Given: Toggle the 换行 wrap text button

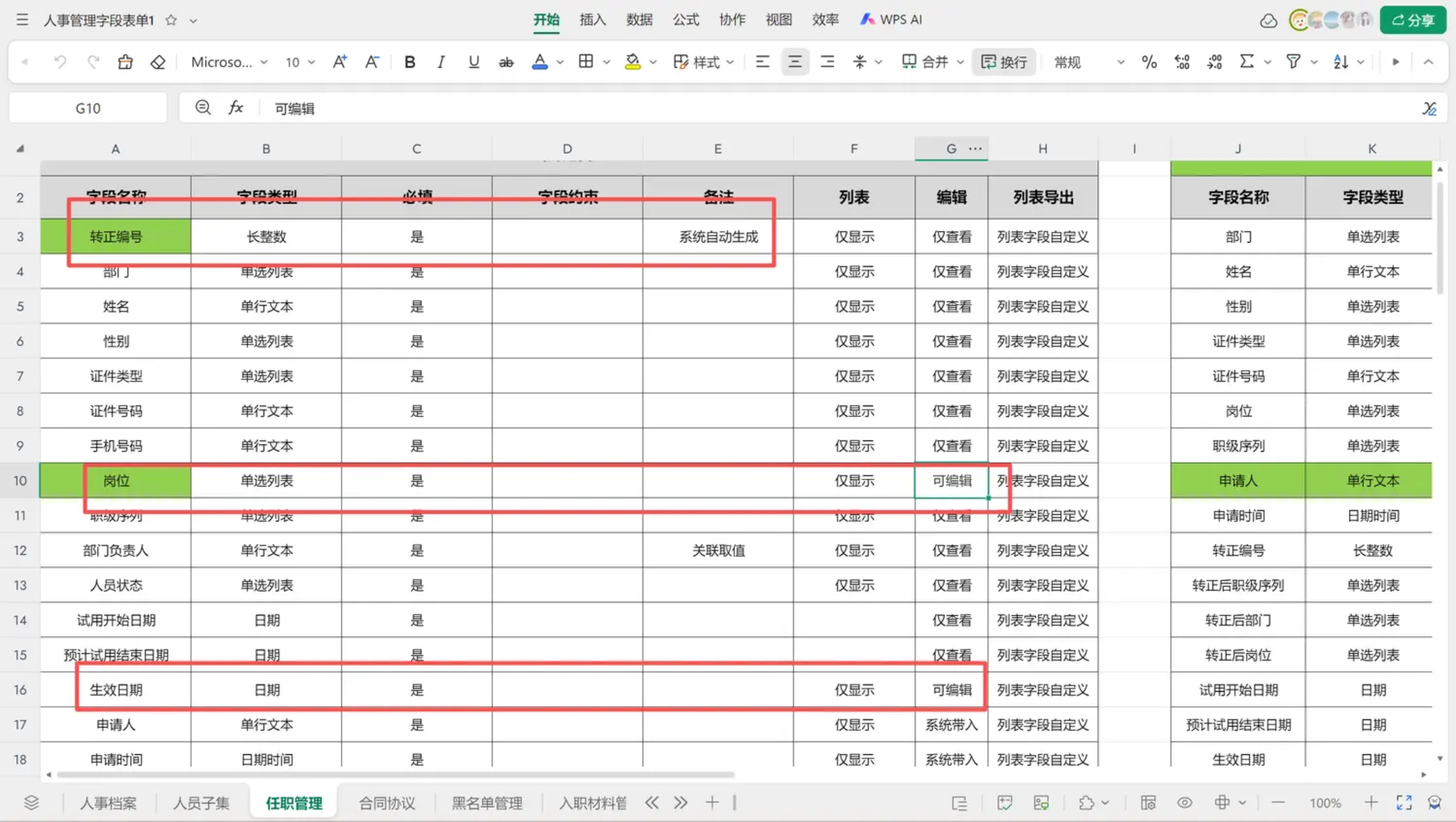Looking at the screenshot, I should 1004,62.
